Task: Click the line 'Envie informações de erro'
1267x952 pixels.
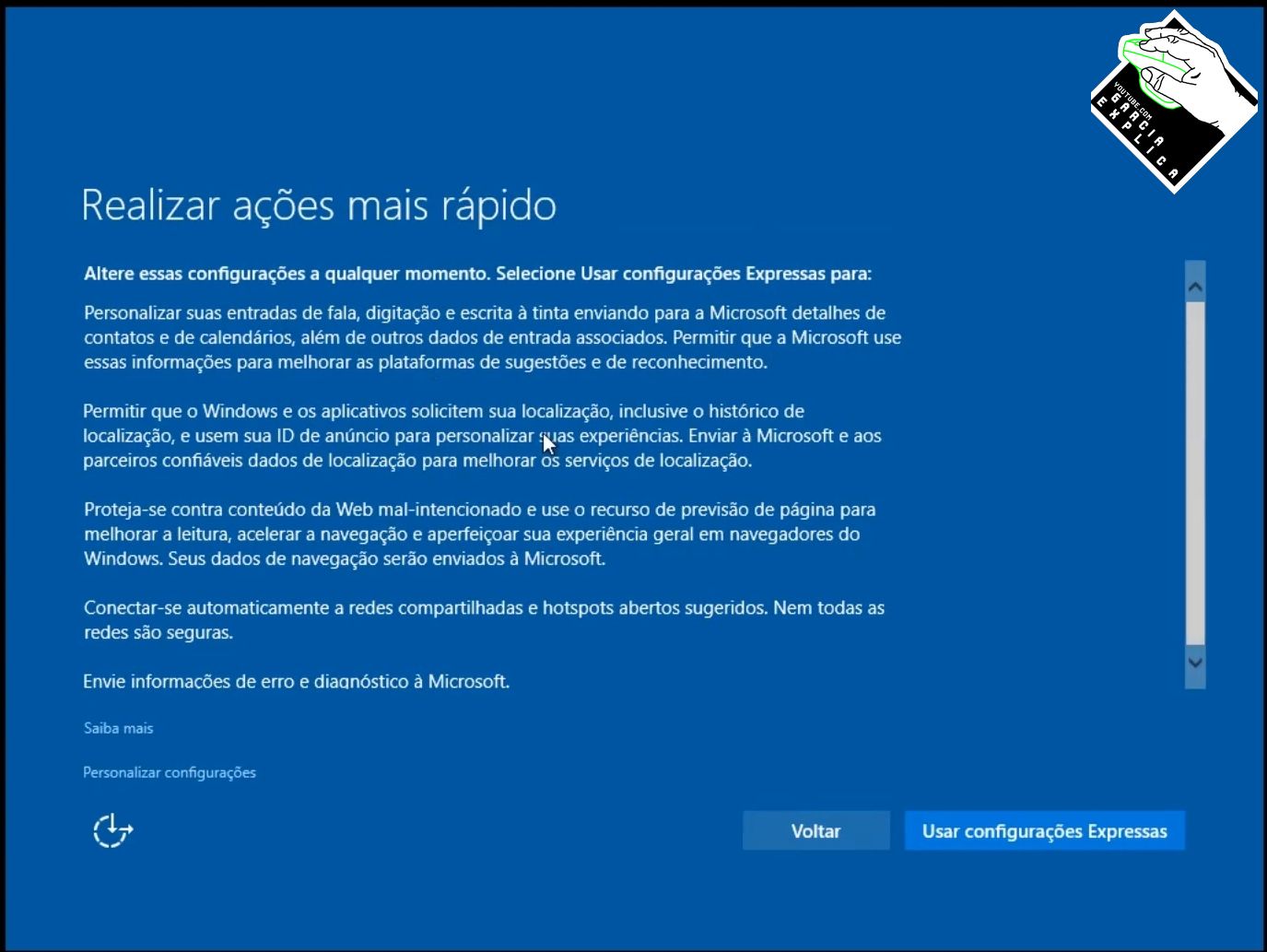Action: pyautogui.click(x=296, y=681)
